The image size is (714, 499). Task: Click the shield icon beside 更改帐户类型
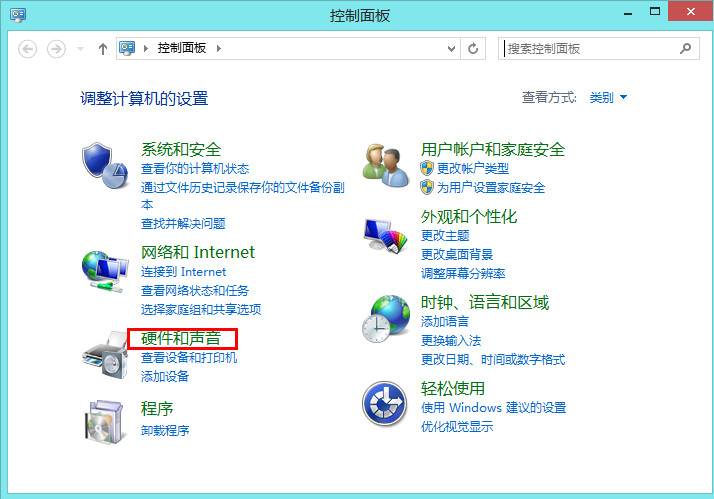[427, 168]
